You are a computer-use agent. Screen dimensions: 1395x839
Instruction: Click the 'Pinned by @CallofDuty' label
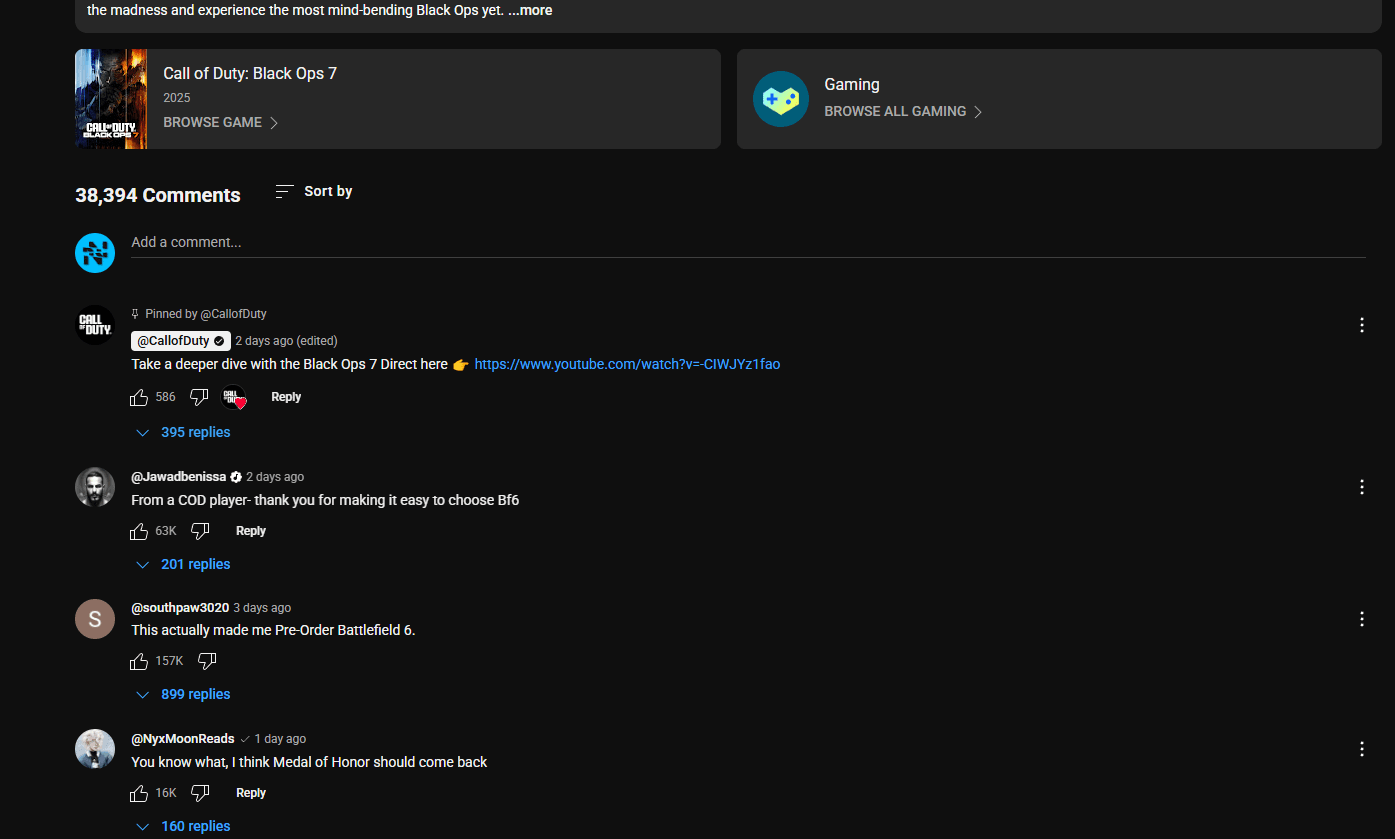(x=206, y=314)
